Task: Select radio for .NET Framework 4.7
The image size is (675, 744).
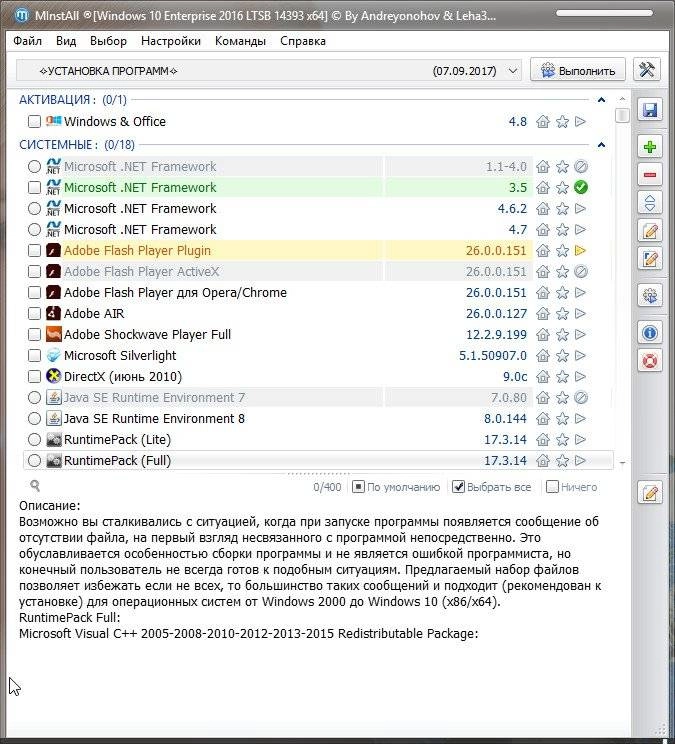Action: tap(34, 230)
